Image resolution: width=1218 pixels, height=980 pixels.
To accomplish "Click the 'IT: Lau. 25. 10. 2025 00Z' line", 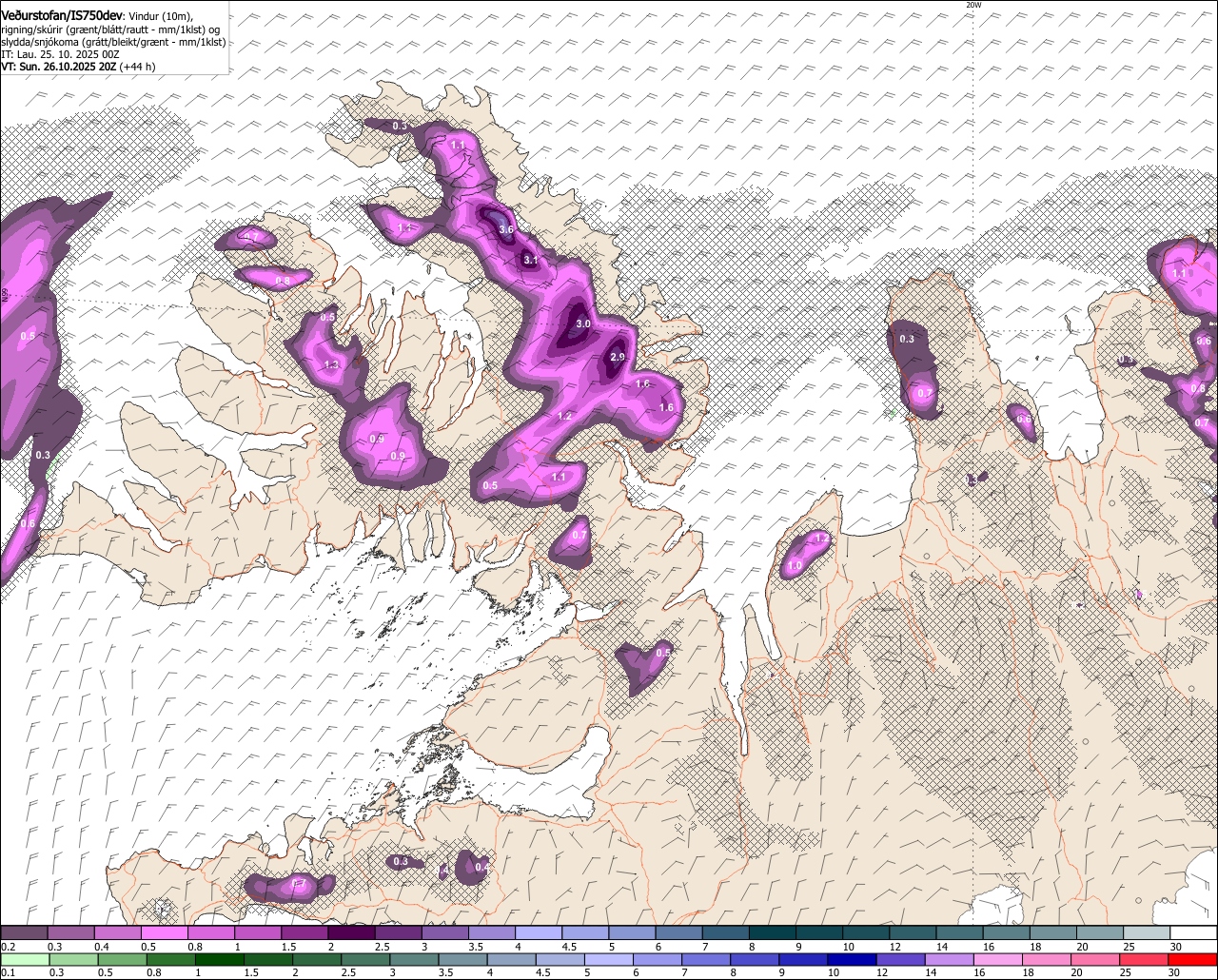I will pos(60,54).
